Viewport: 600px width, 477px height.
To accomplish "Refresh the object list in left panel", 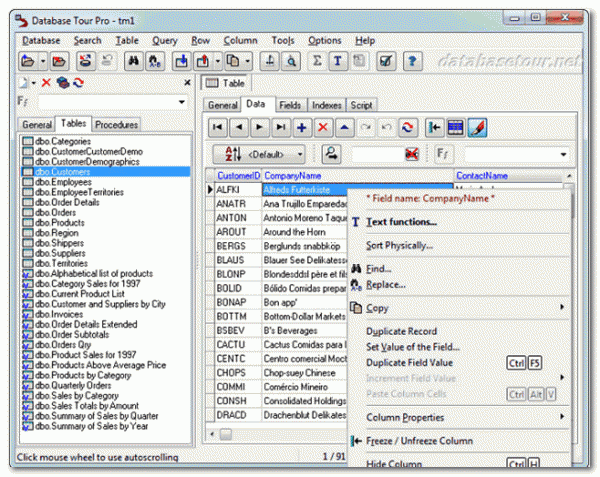I will 78,83.
